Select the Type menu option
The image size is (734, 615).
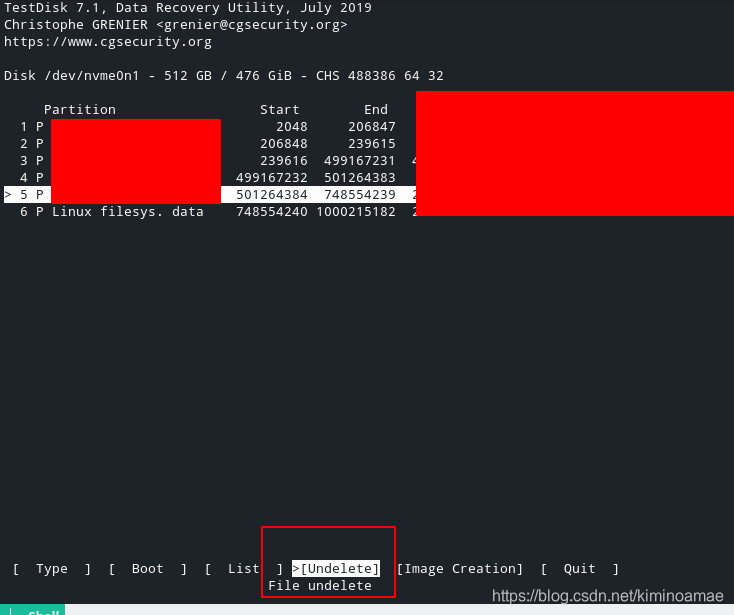[52, 569]
